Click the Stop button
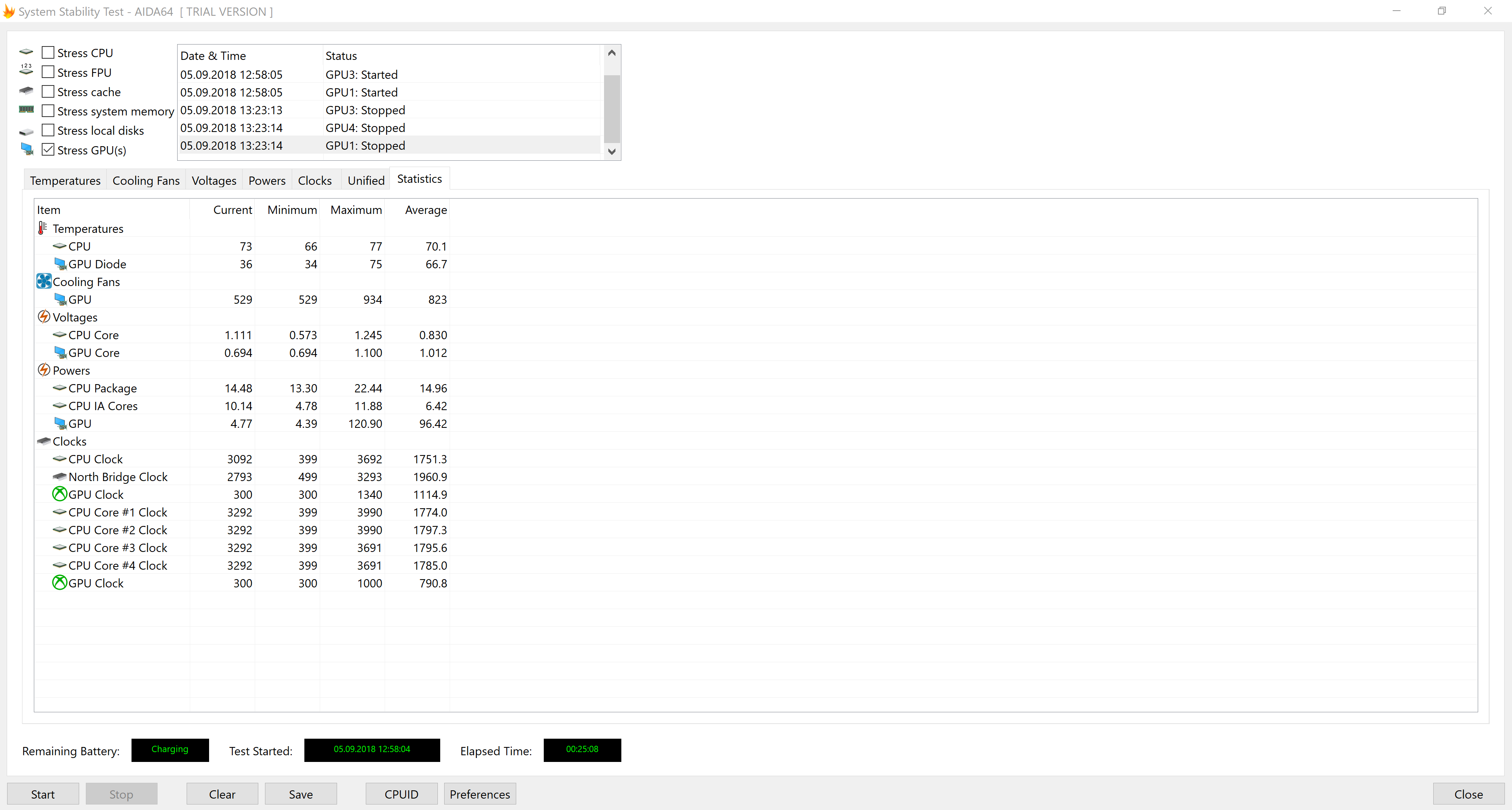1512x810 pixels. (121, 793)
